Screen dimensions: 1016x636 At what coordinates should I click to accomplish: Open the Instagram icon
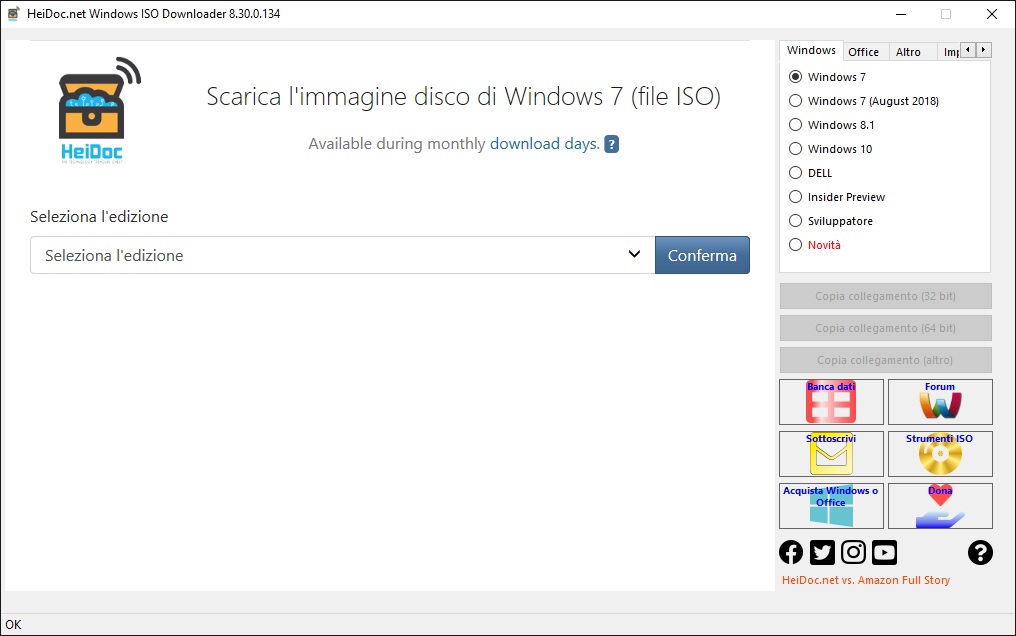tap(853, 552)
